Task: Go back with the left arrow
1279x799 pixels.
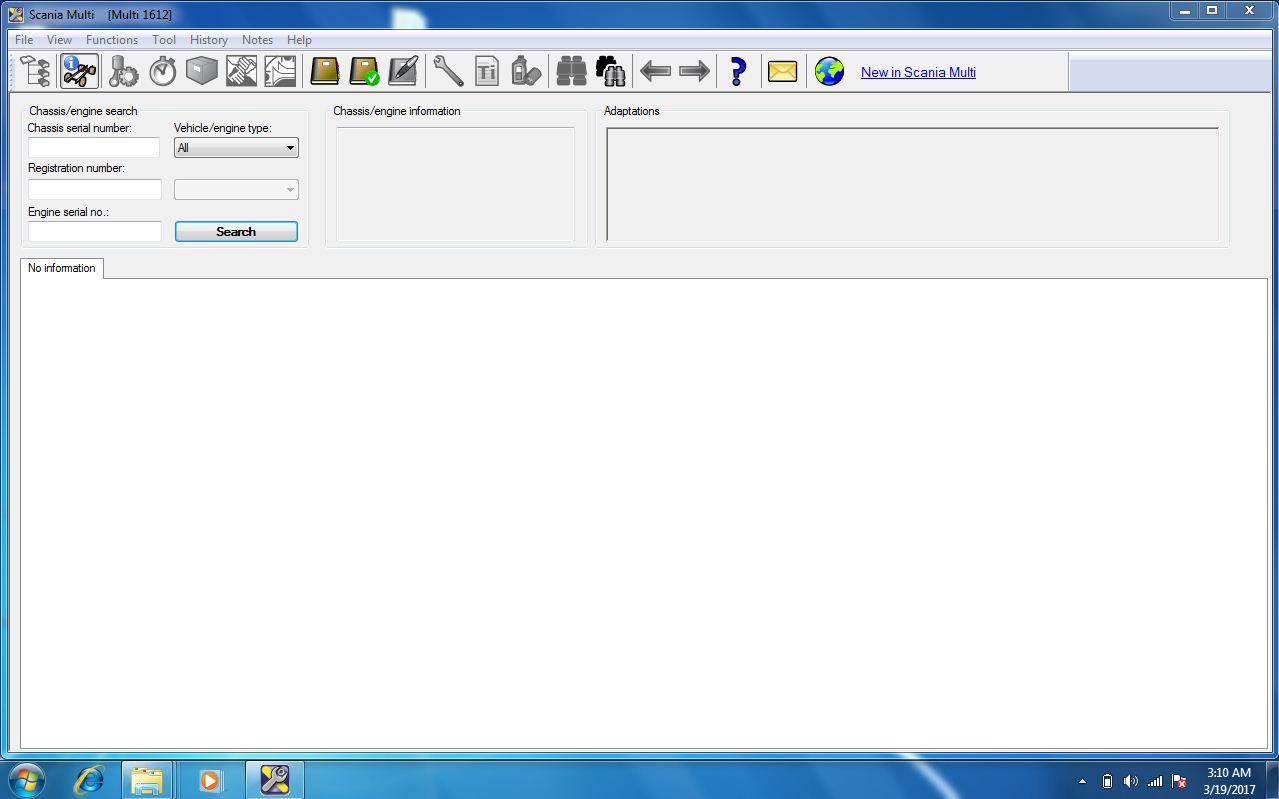Action: [x=655, y=72]
